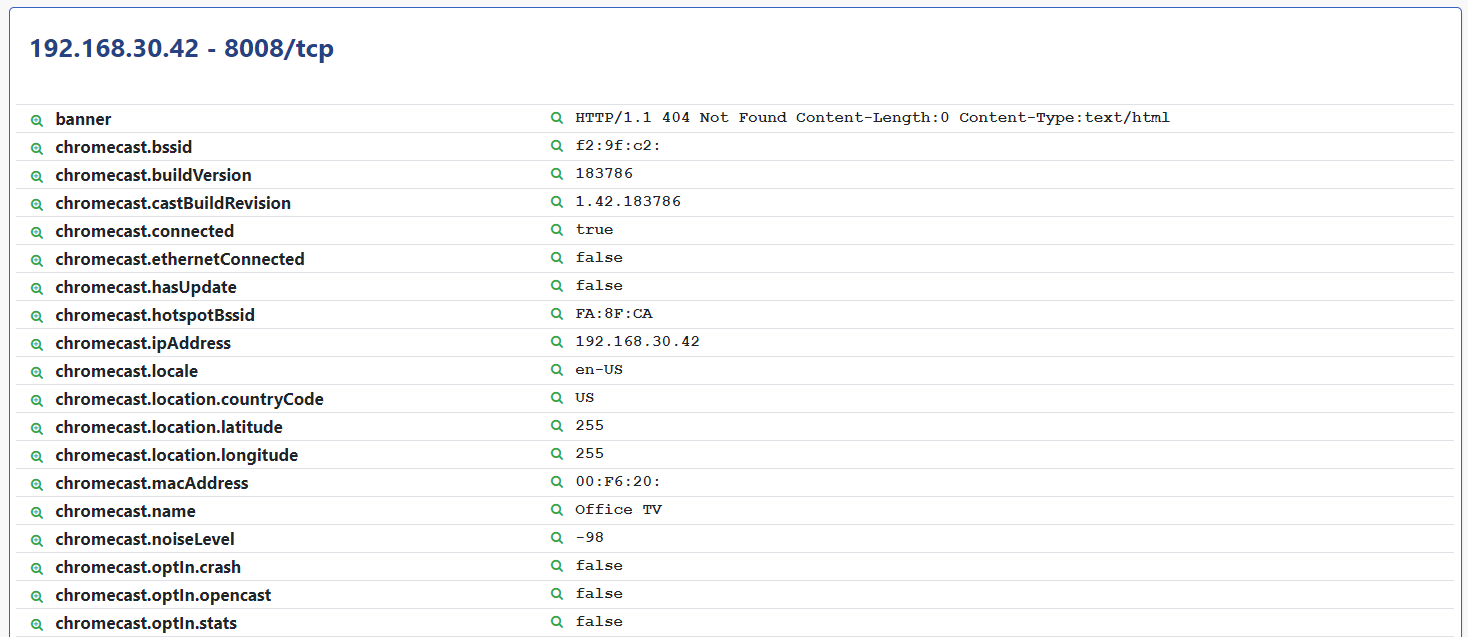Screen dimensions: 1468x637
Task: Search the chromecast.optIn.stats false value
Action: point(556,621)
